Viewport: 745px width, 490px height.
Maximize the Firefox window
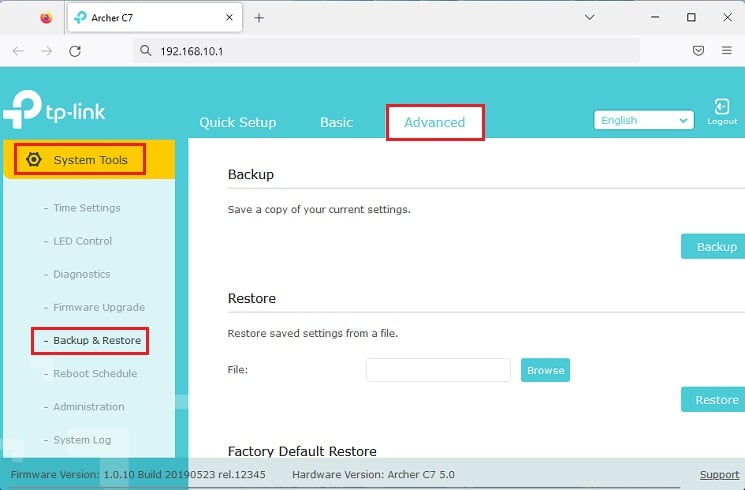click(x=691, y=17)
